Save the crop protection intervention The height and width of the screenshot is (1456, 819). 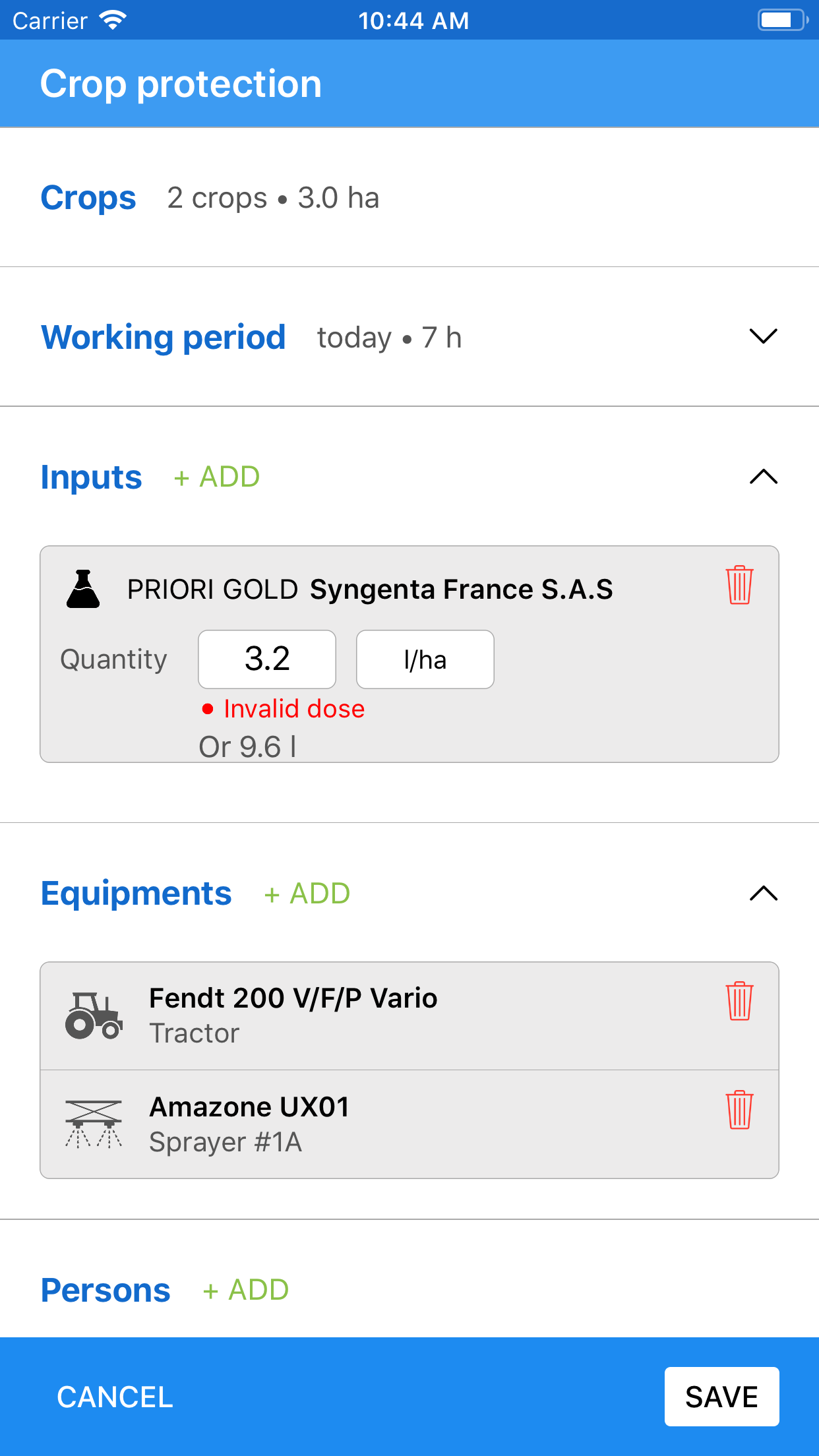pos(721,1397)
